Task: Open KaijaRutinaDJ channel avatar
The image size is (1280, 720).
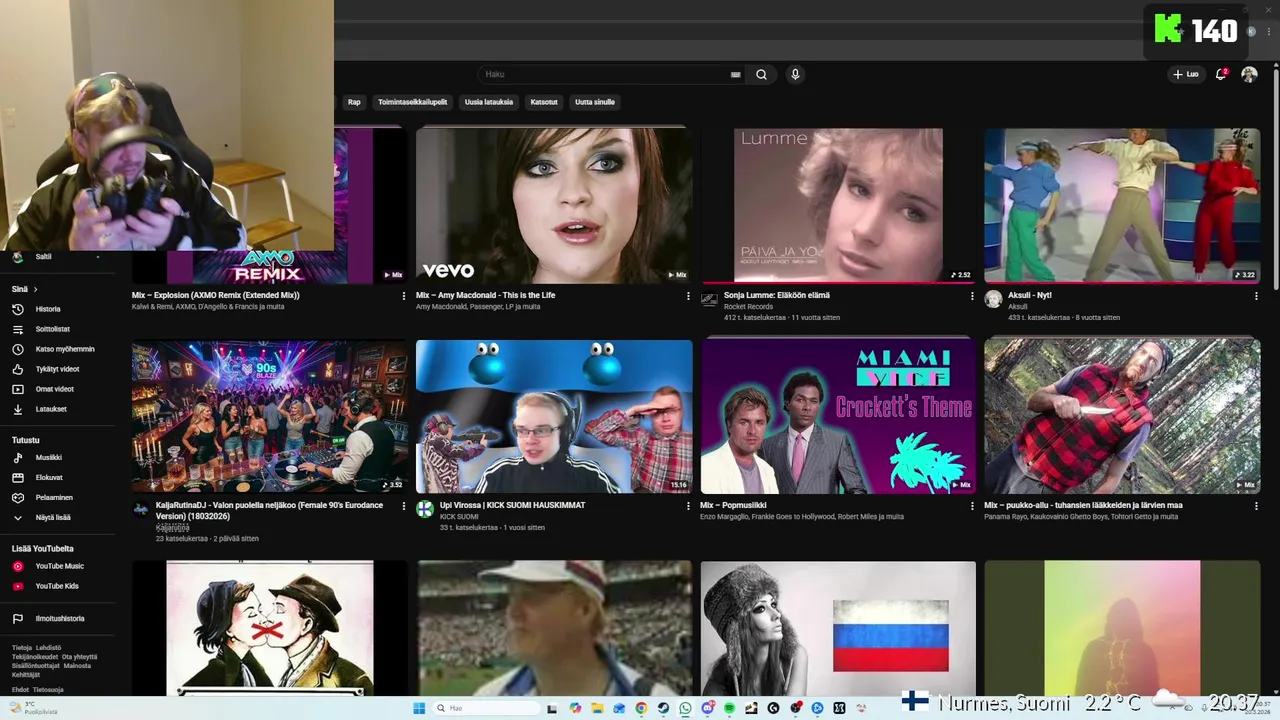Action: click(x=141, y=509)
